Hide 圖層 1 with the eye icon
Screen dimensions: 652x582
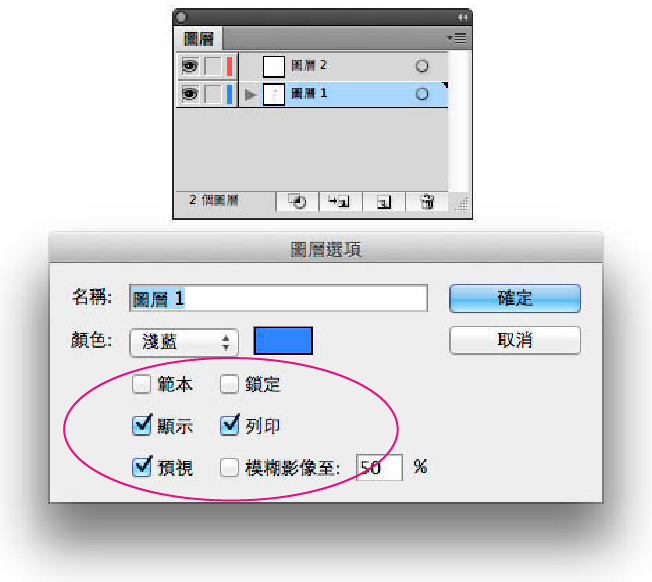[x=190, y=94]
